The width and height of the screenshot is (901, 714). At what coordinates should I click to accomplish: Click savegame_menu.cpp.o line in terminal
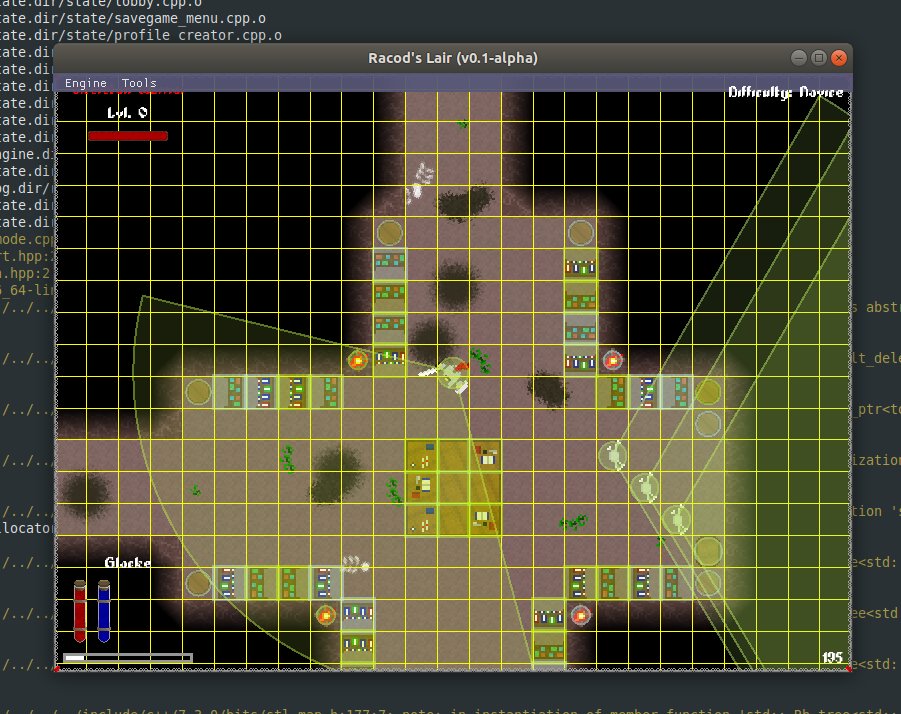pos(133,18)
